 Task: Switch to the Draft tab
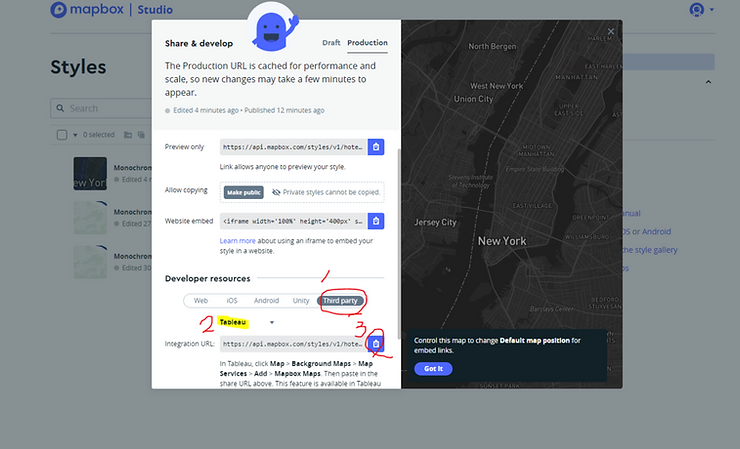point(331,42)
